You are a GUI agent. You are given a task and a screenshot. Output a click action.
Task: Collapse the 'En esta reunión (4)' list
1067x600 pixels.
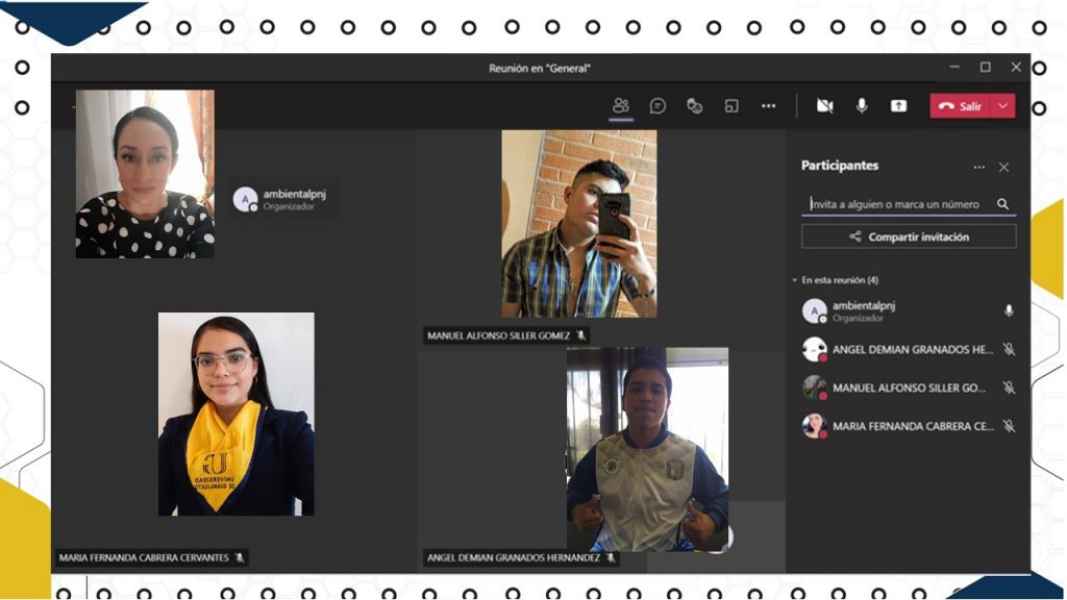coord(795,281)
